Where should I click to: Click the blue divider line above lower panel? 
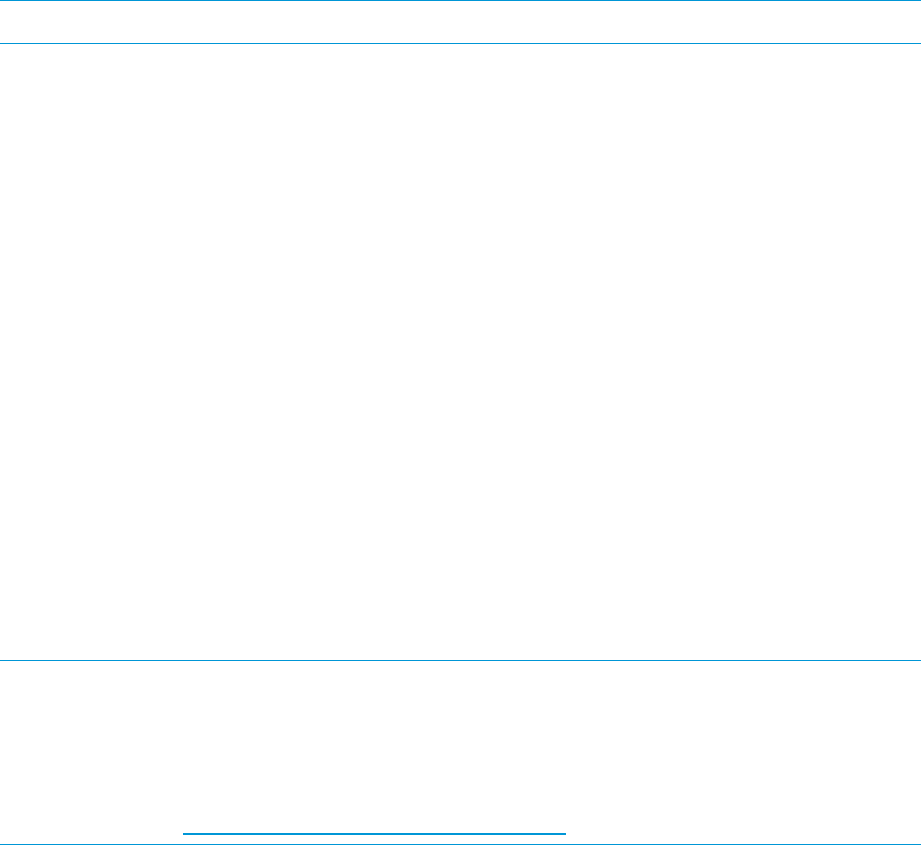(x=460, y=660)
